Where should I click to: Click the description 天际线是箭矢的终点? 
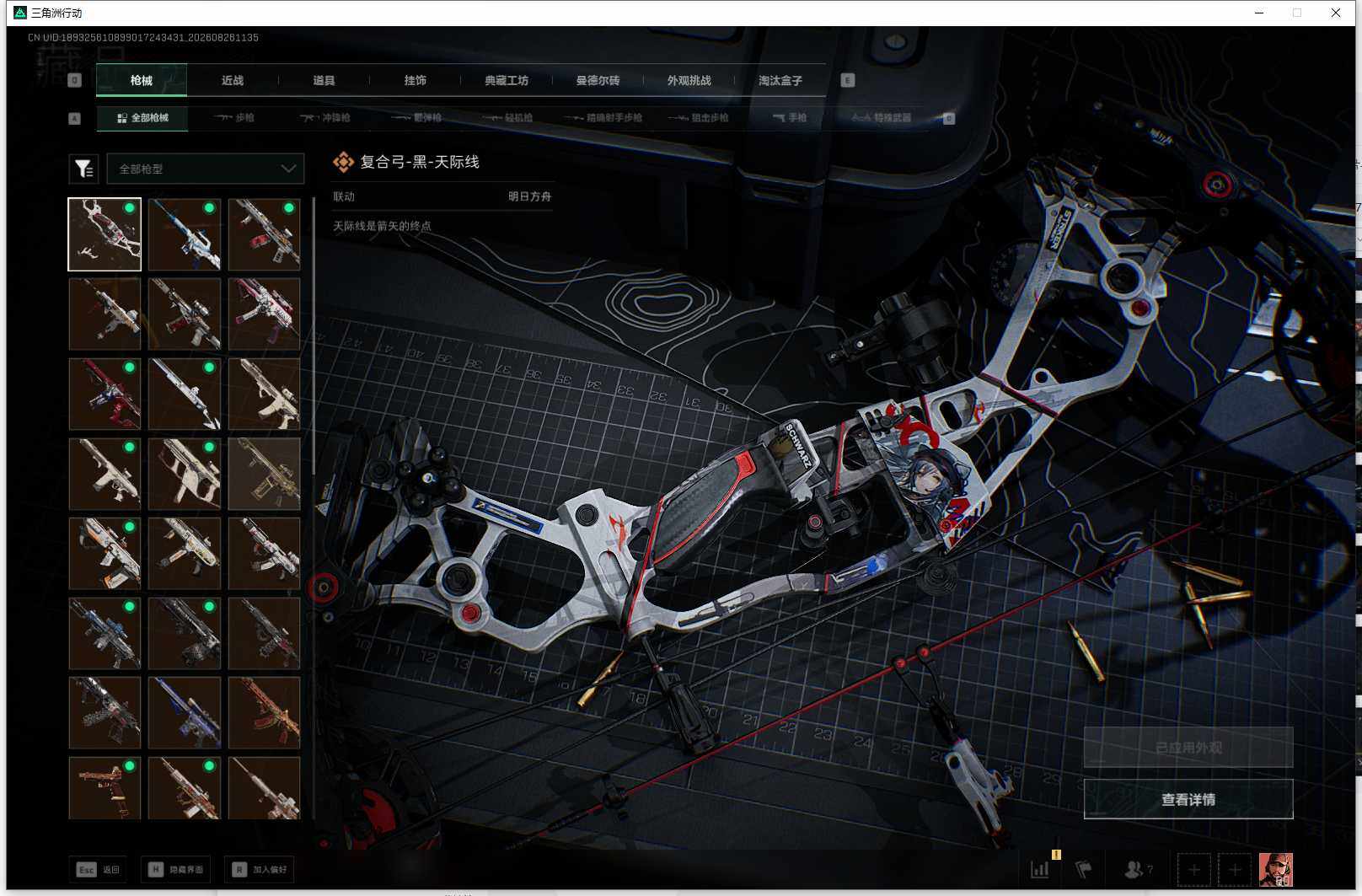[x=382, y=226]
